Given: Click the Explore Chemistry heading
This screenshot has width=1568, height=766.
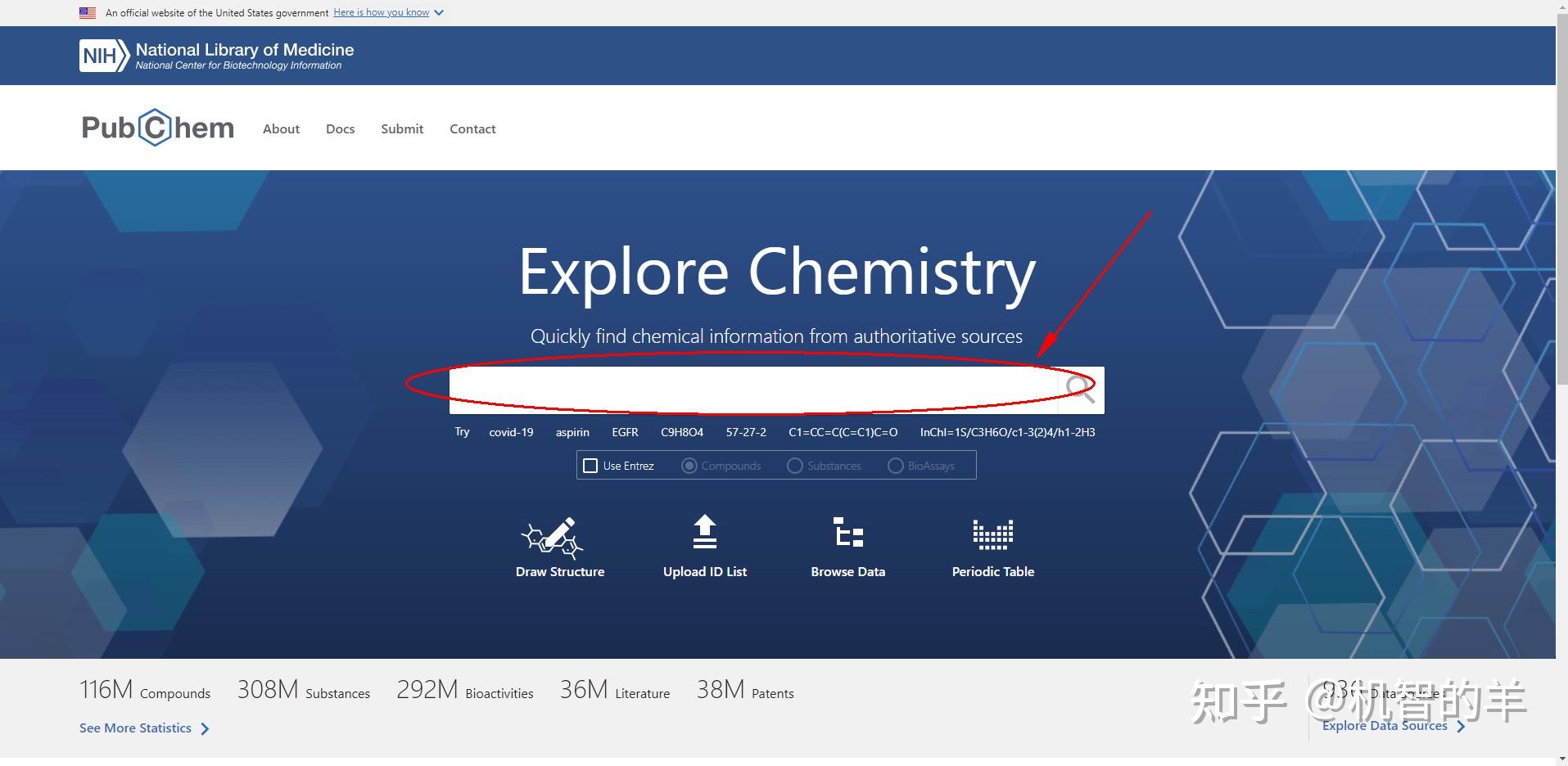Looking at the screenshot, I should [777, 273].
